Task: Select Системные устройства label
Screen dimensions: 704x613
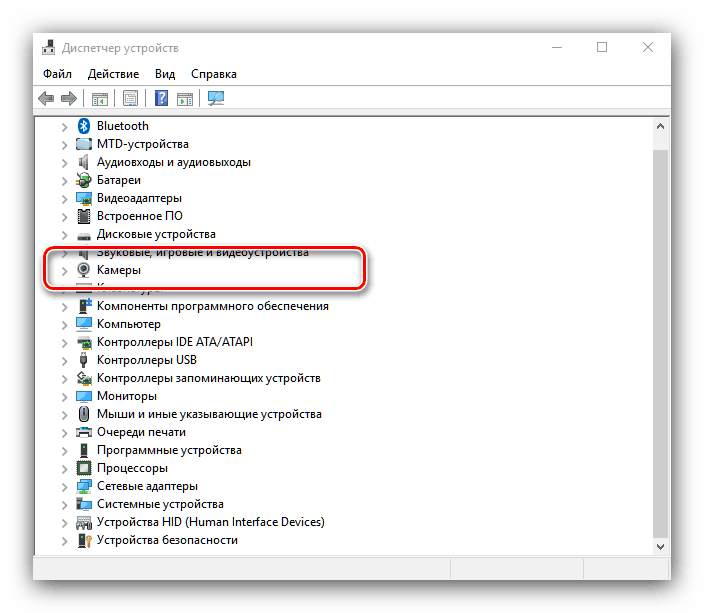Action: point(160,504)
